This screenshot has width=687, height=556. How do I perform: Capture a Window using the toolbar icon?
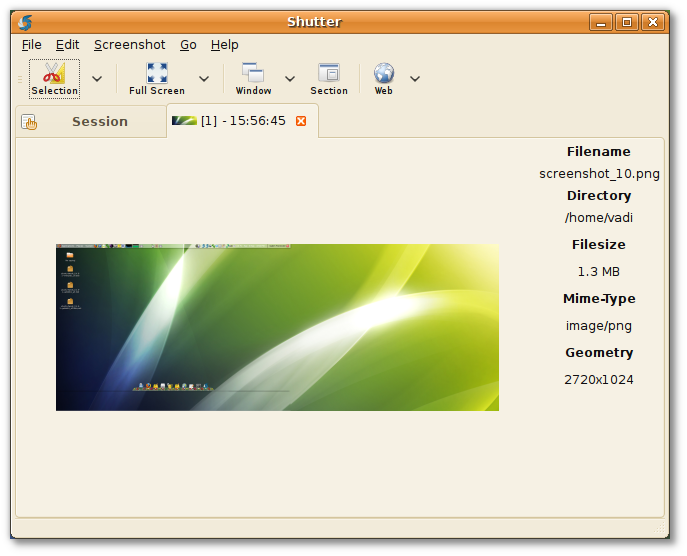pos(253,78)
